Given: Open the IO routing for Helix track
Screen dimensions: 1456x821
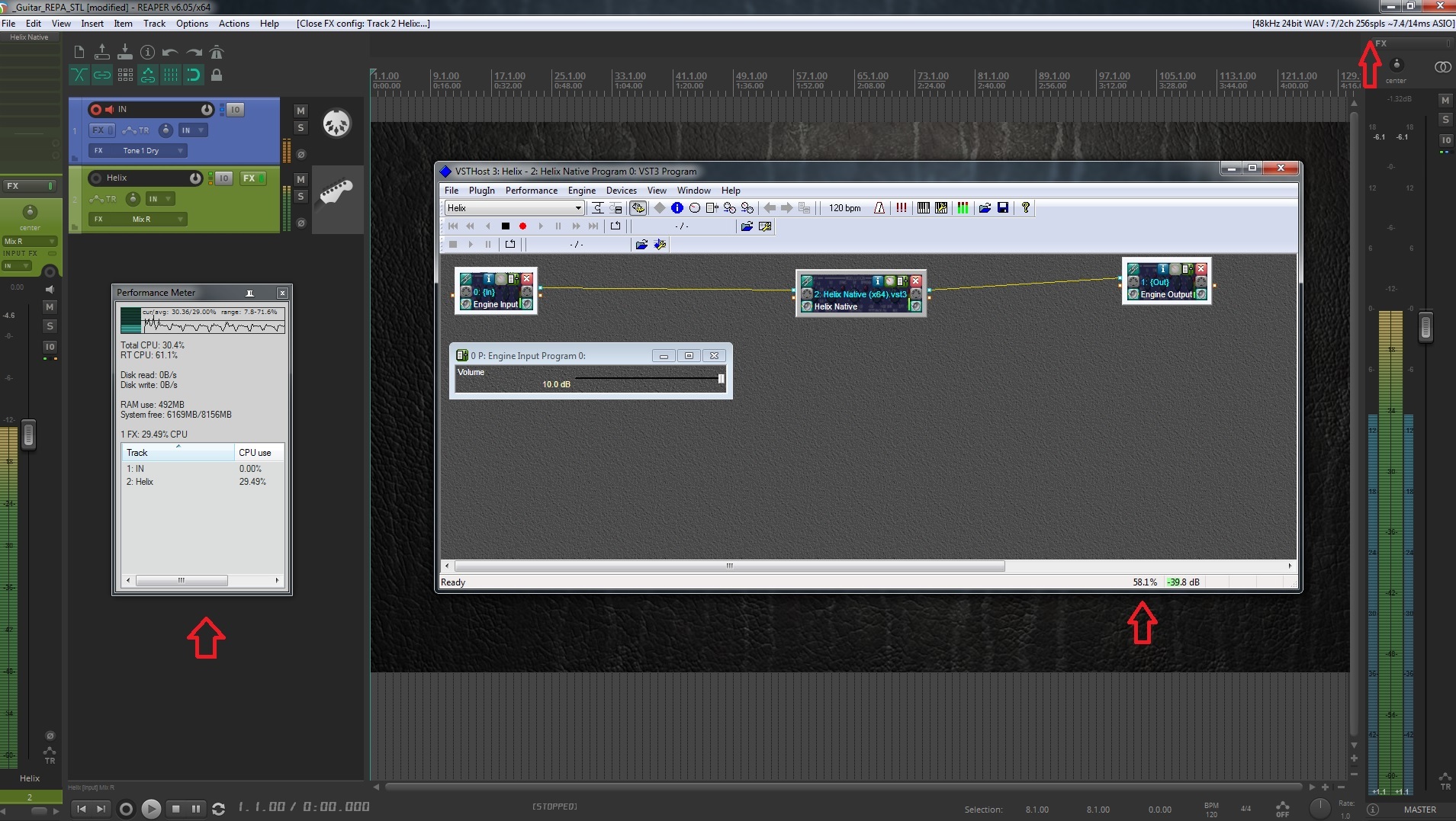Looking at the screenshot, I should (223, 178).
